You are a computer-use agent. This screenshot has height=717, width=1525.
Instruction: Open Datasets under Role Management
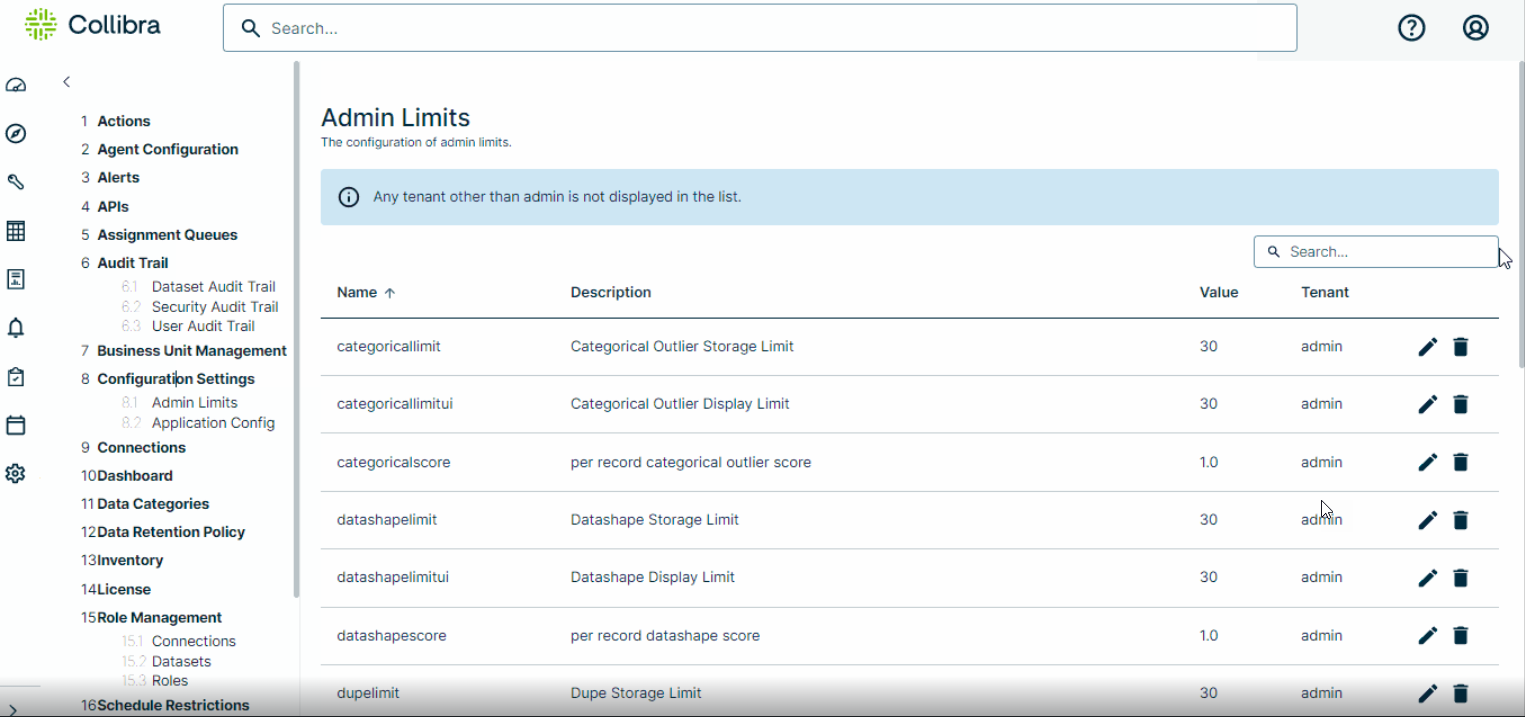pyautogui.click(x=181, y=661)
